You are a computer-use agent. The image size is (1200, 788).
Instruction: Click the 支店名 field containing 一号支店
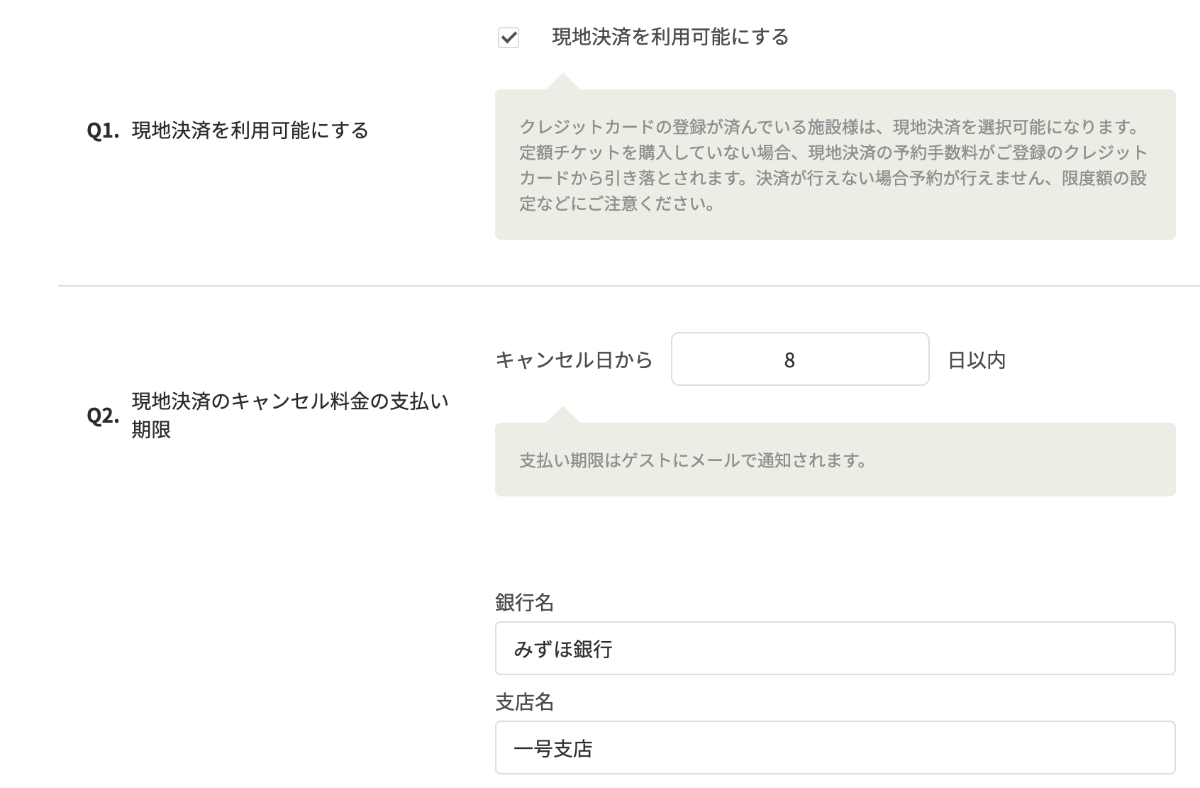tap(835, 748)
